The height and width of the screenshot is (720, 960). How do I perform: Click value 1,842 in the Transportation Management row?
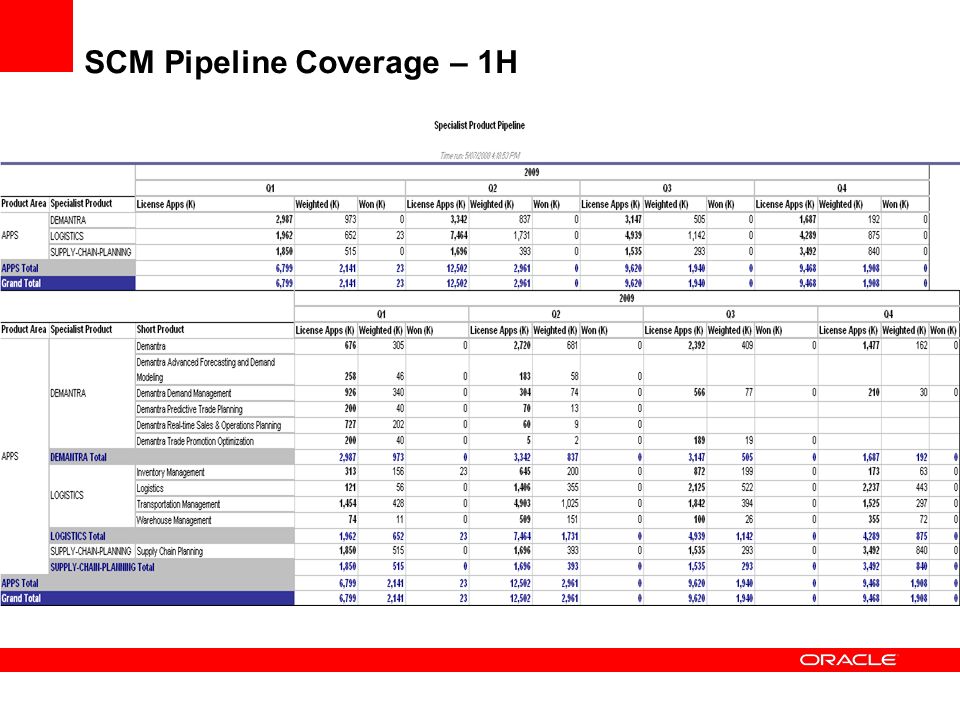click(696, 503)
